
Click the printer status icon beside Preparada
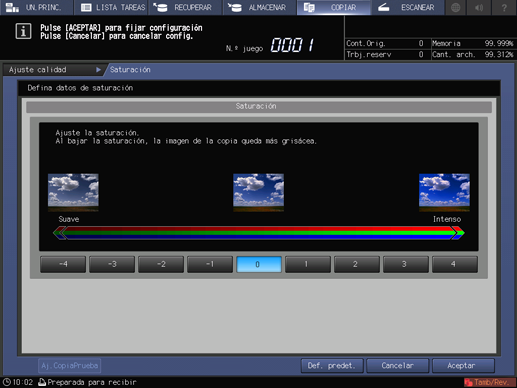pos(42,382)
